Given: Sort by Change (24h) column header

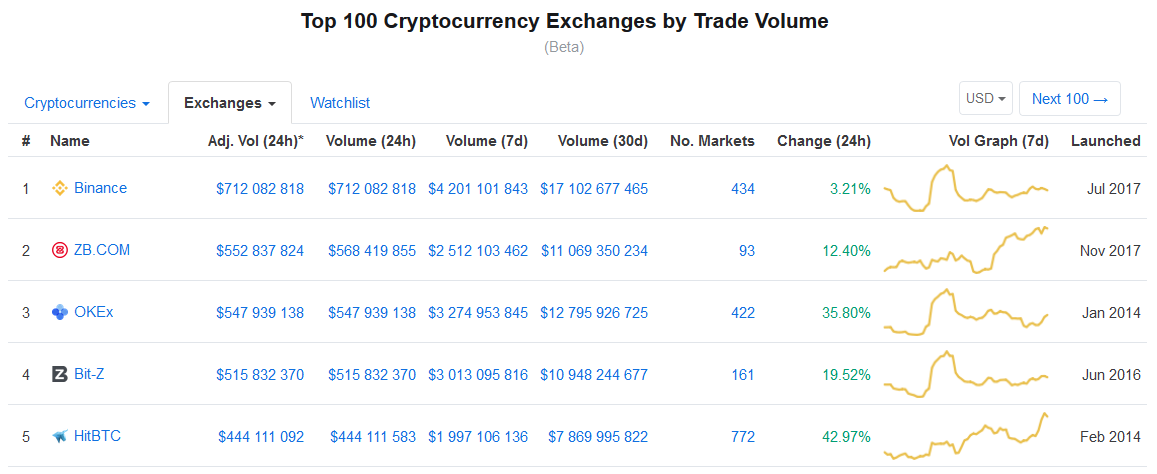Looking at the screenshot, I should coord(823,141).
